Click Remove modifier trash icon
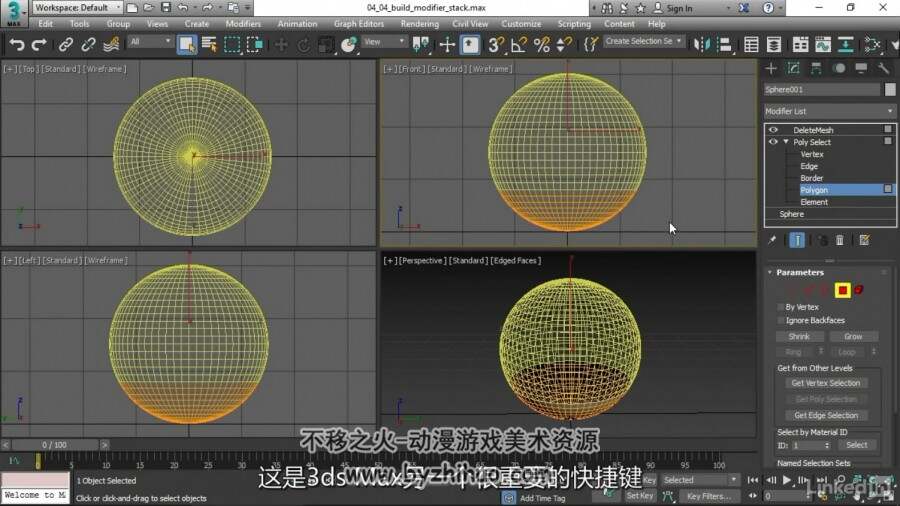 pos(840,240)
